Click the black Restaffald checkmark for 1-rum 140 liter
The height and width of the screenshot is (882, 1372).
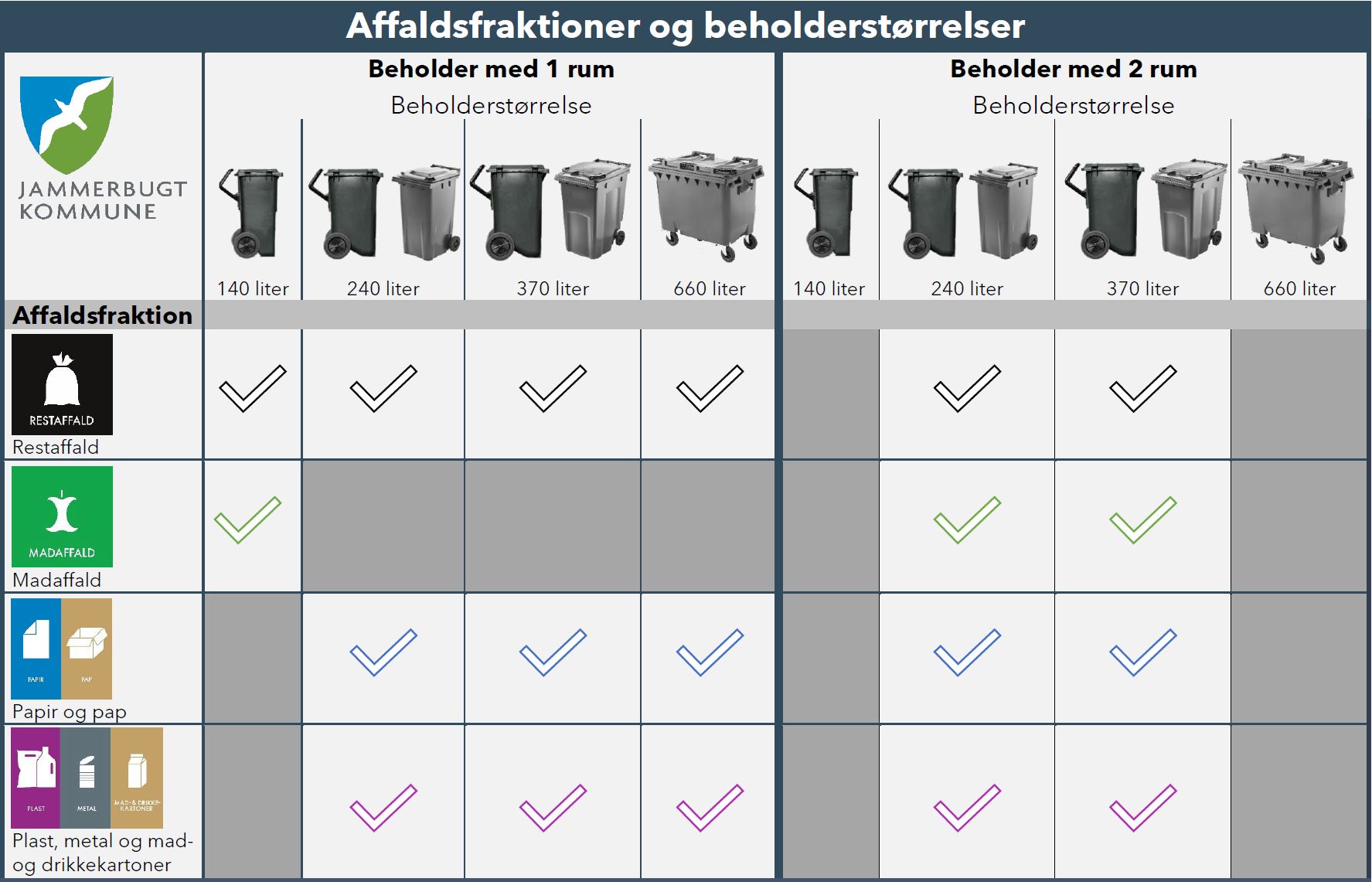coord(253,388)
